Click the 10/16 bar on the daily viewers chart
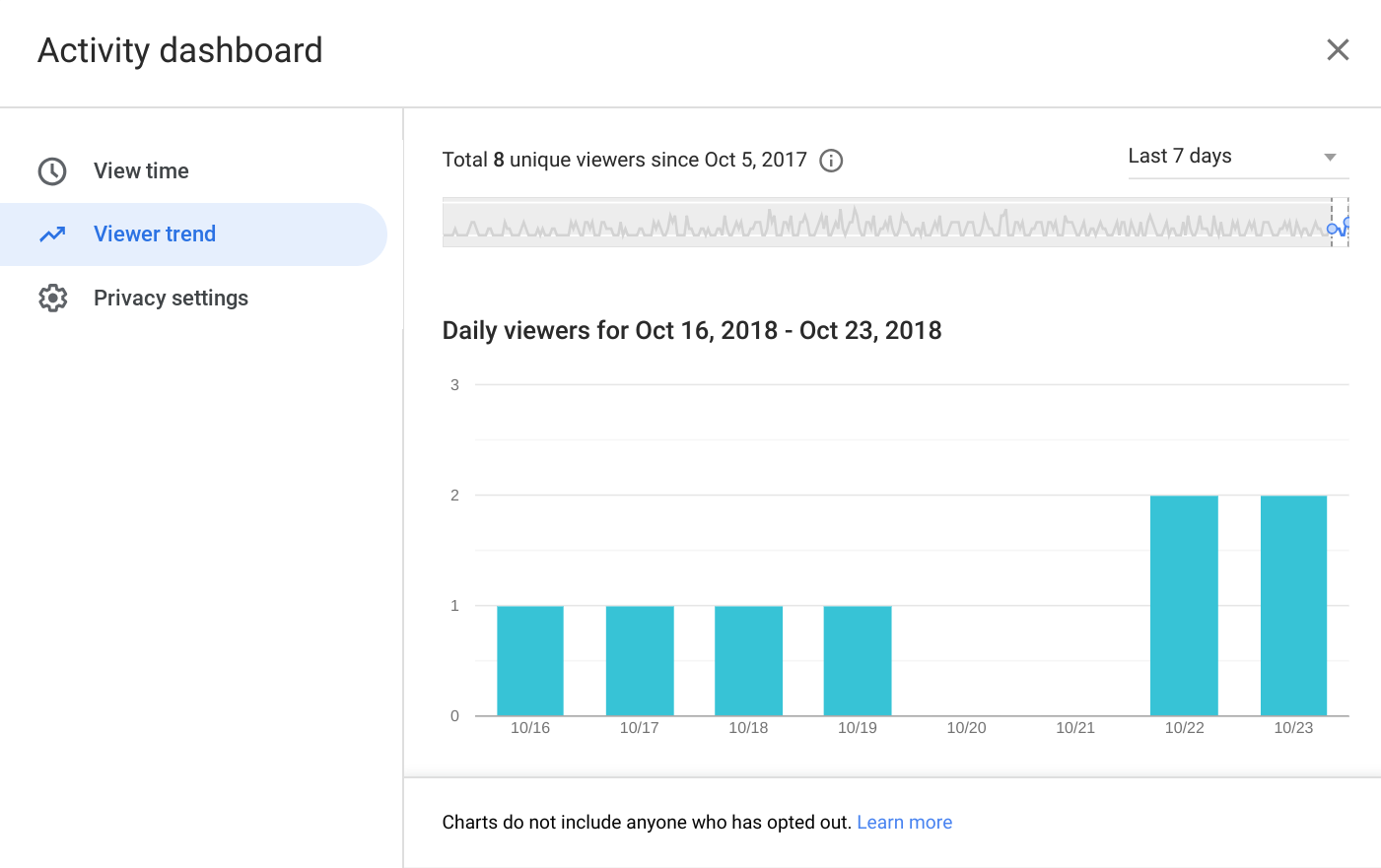The width and height of the screenshot is (1381, 868). [530, 658]
